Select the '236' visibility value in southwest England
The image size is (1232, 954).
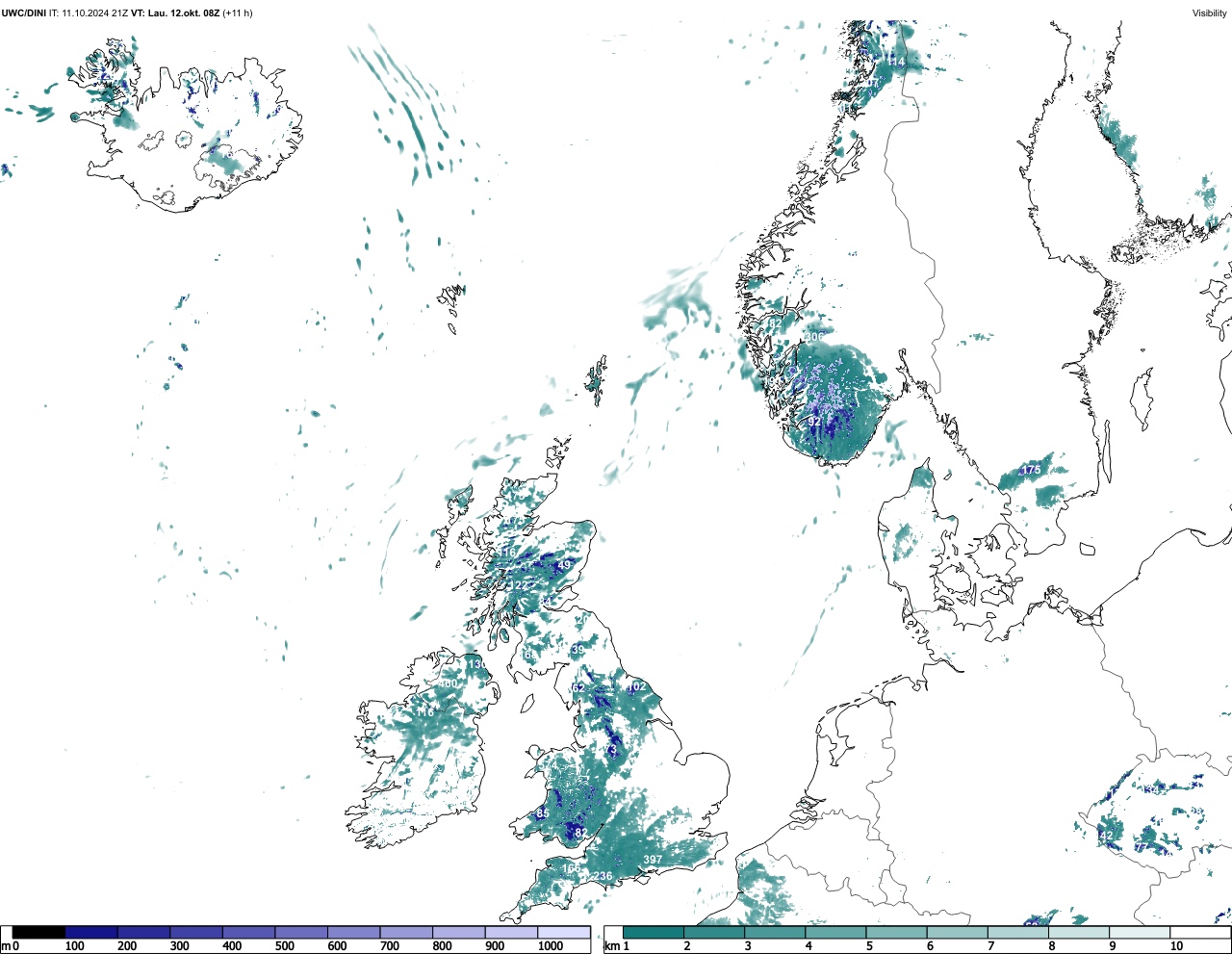pos(603,876)
